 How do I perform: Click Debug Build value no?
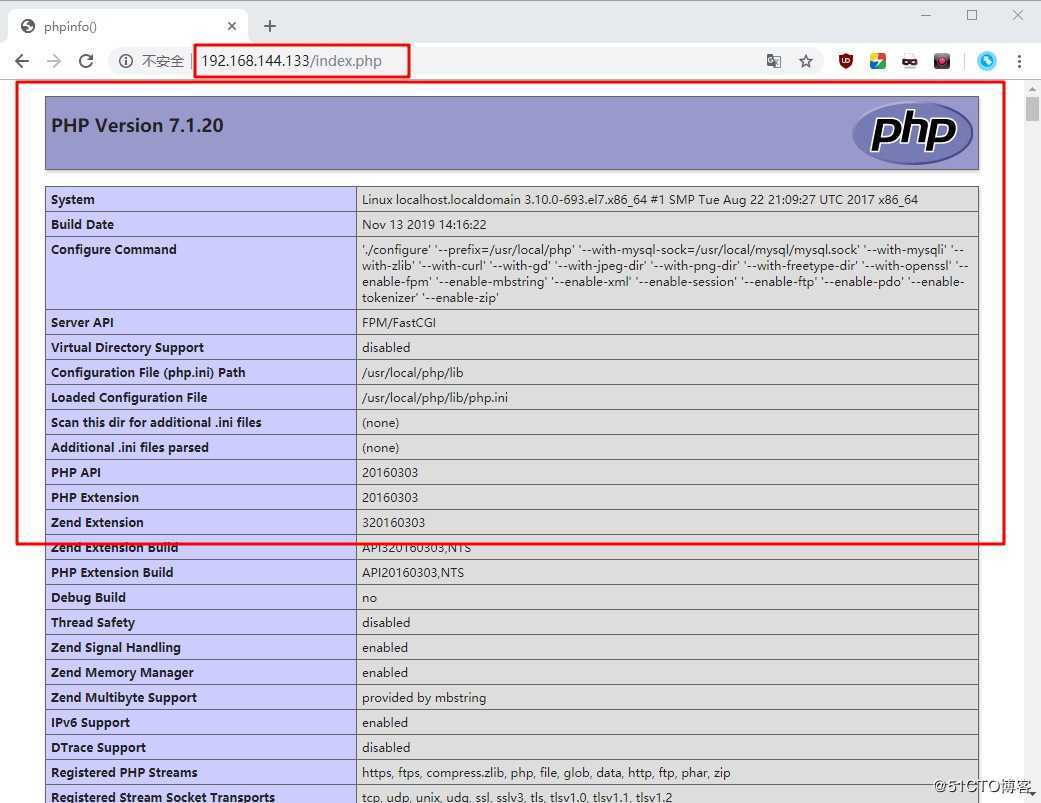pos(369,598)
